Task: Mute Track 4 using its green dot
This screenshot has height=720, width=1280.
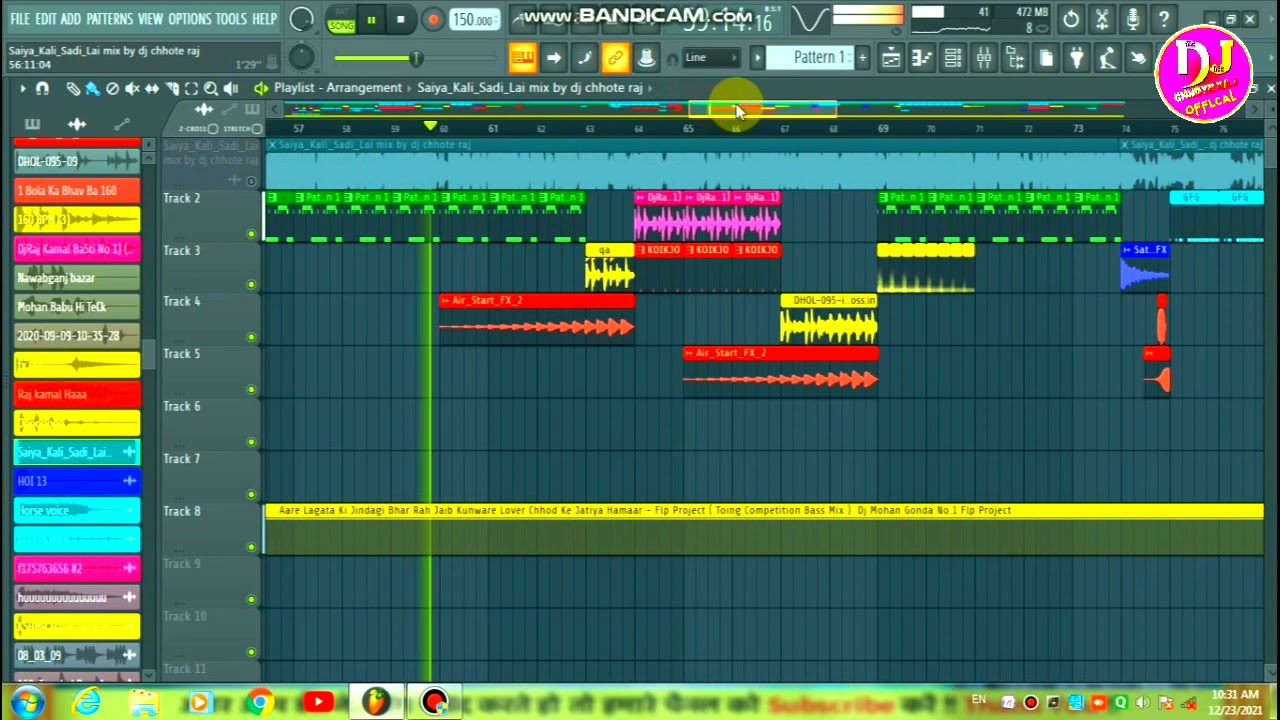Action: coord(251,337)
